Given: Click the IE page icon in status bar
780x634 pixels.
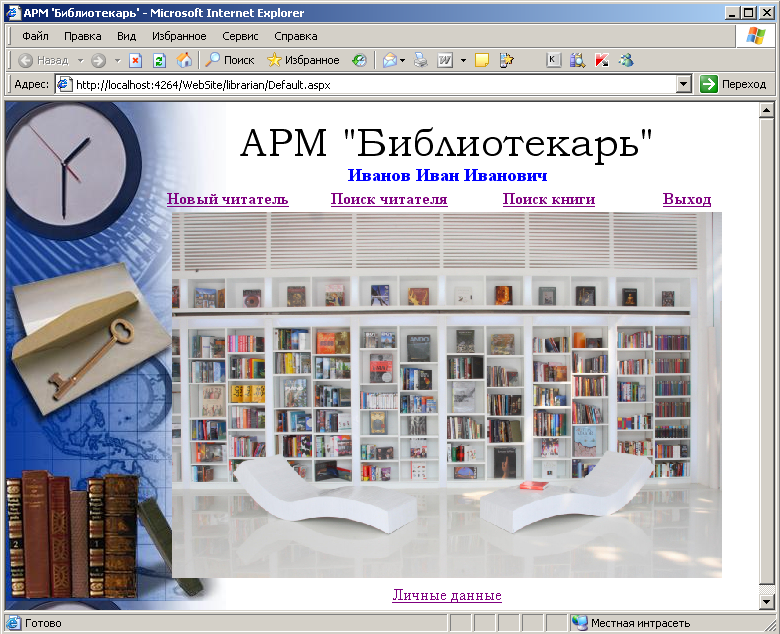Looking at the screenshot, I should [x=14, y=623].
